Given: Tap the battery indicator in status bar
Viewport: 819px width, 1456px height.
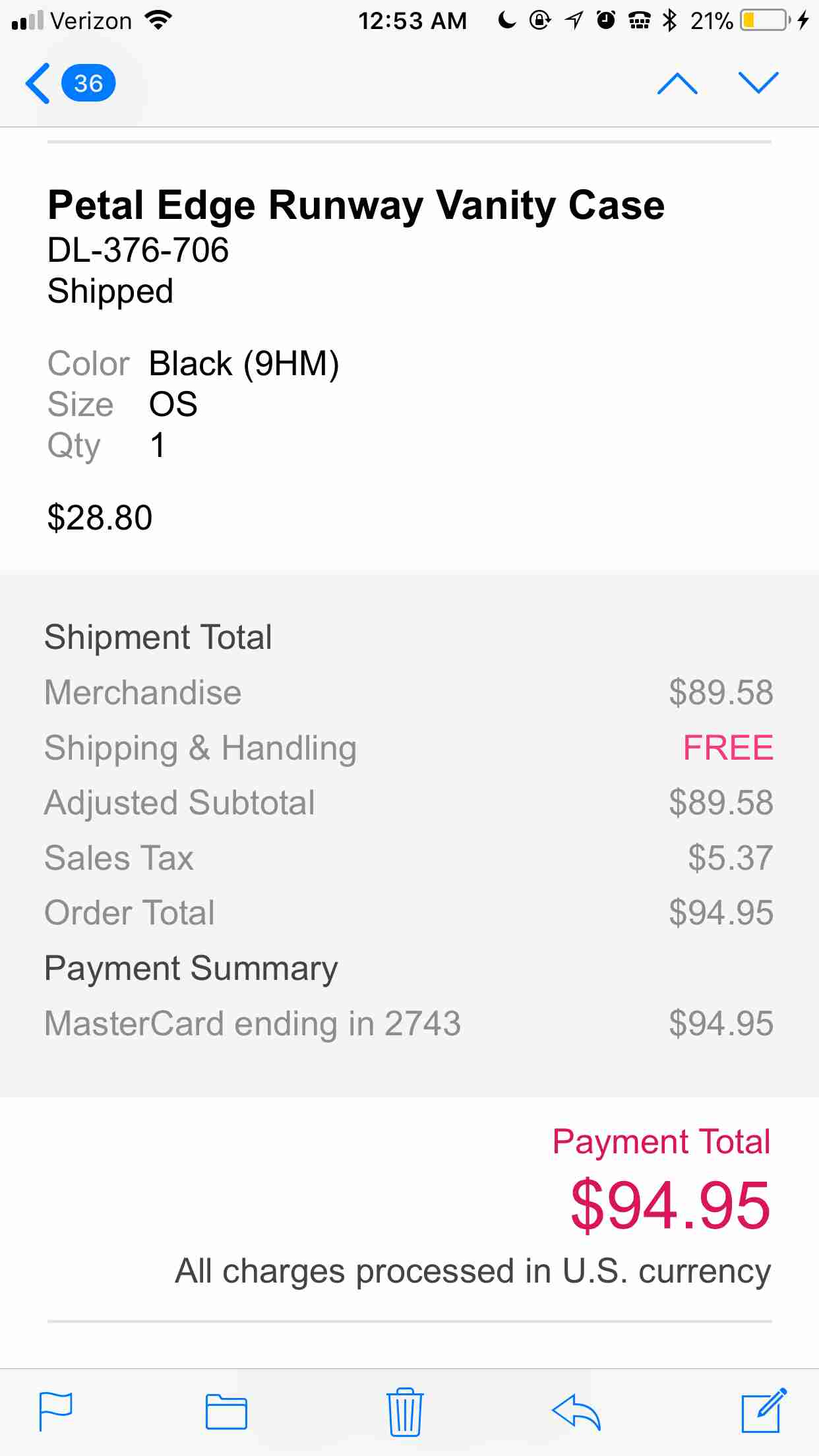Looking at the screenshot, I should (x=765, y=20).
